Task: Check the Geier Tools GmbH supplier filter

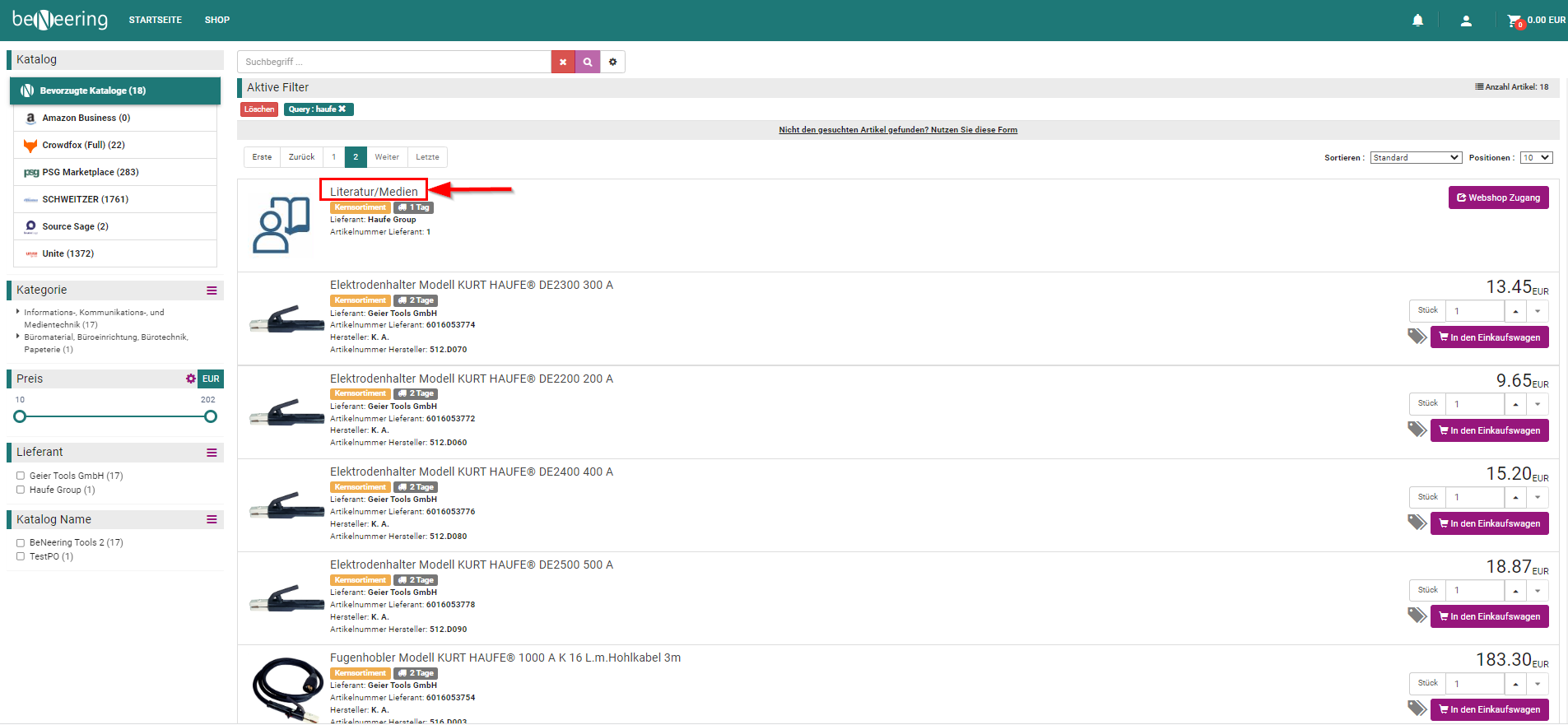Action: click(21, 476)
